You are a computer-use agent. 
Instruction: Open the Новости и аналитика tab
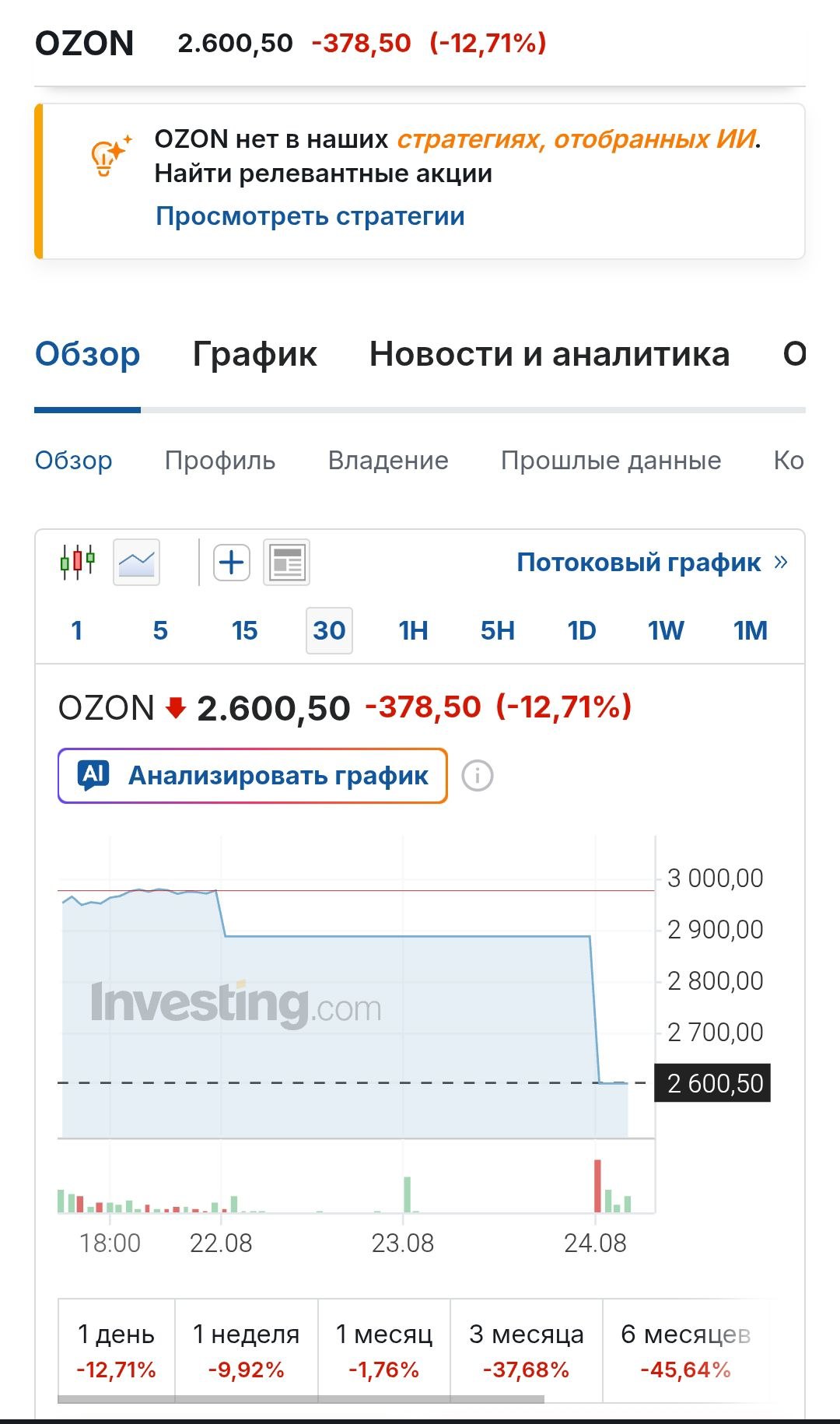click(550, 354)
